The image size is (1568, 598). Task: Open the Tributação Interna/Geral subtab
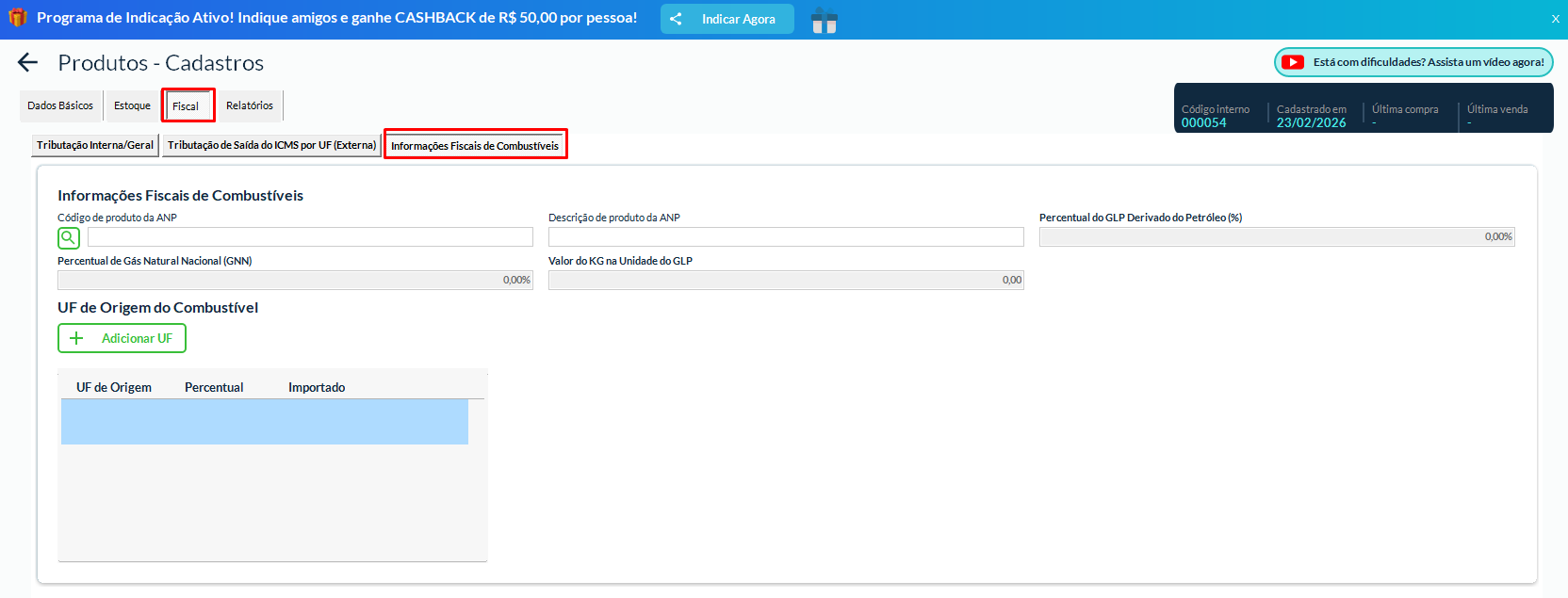click(95, 146)
